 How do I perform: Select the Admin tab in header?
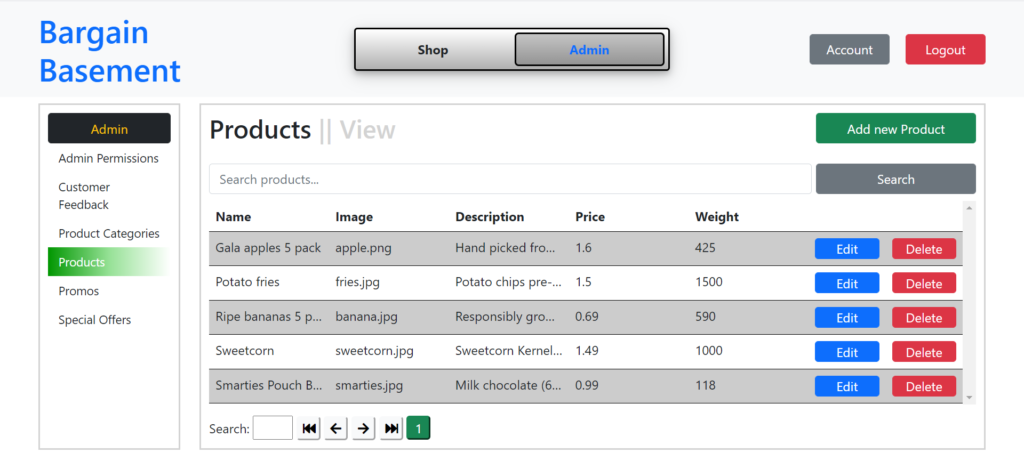pos(589,50)
